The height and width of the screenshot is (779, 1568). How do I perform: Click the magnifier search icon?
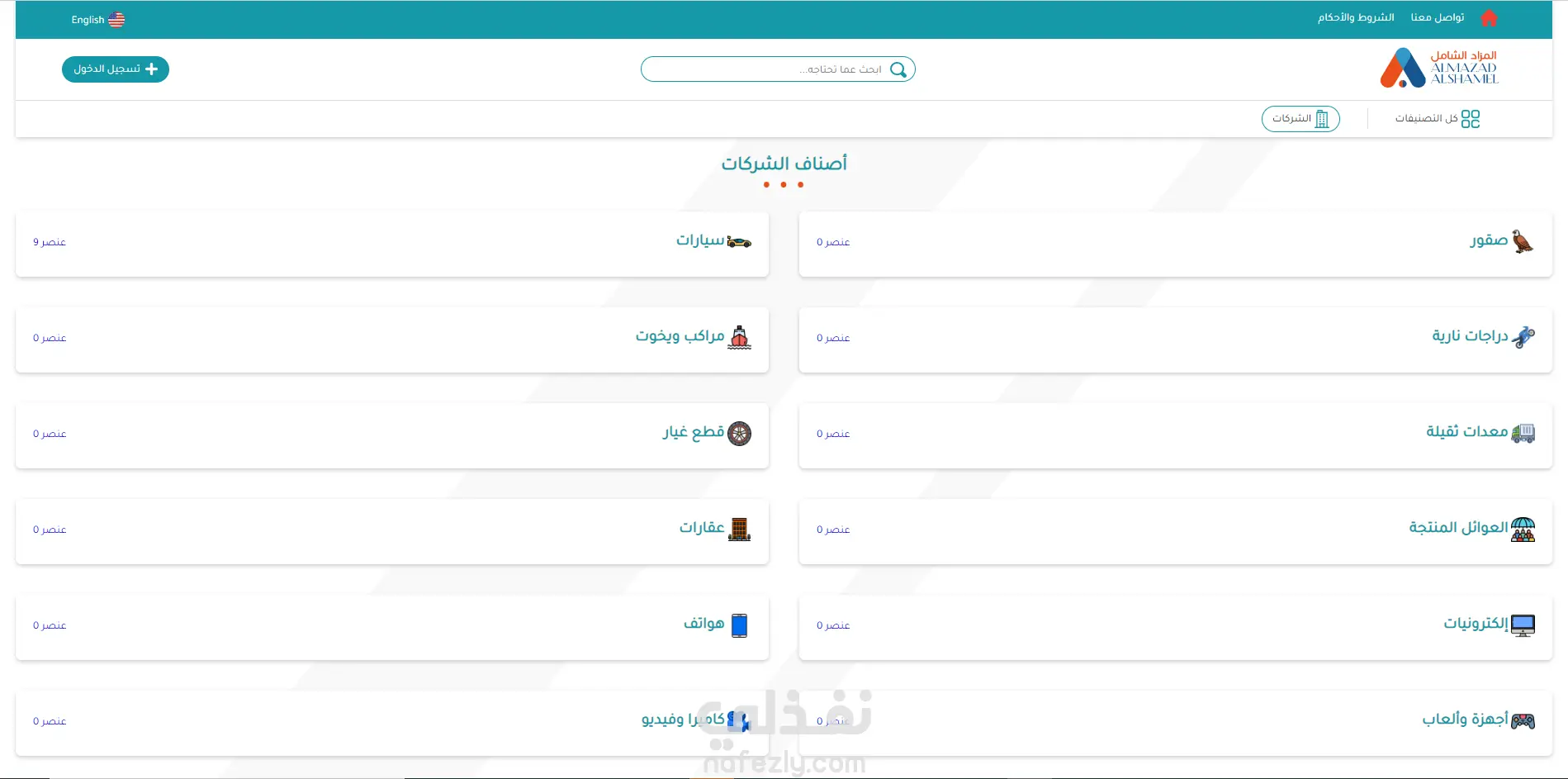pos(898,69)
